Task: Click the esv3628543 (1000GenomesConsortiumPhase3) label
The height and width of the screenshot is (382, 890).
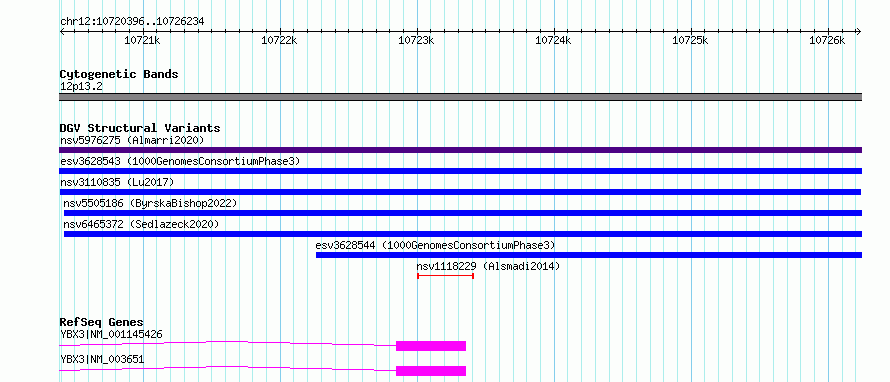Action: pyautogui.click(x=180, y=161)
